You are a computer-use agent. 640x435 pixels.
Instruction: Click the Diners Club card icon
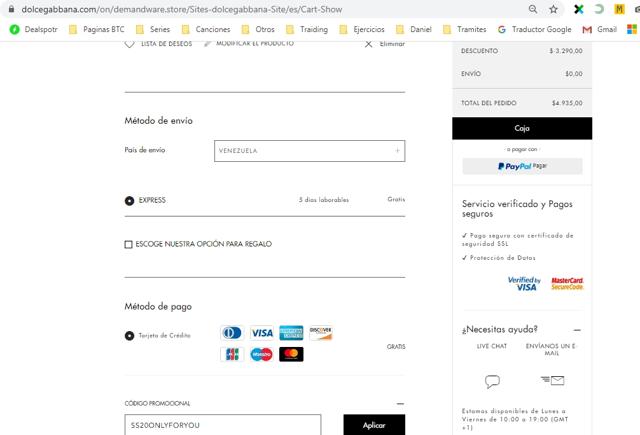(x=232, y=333)
